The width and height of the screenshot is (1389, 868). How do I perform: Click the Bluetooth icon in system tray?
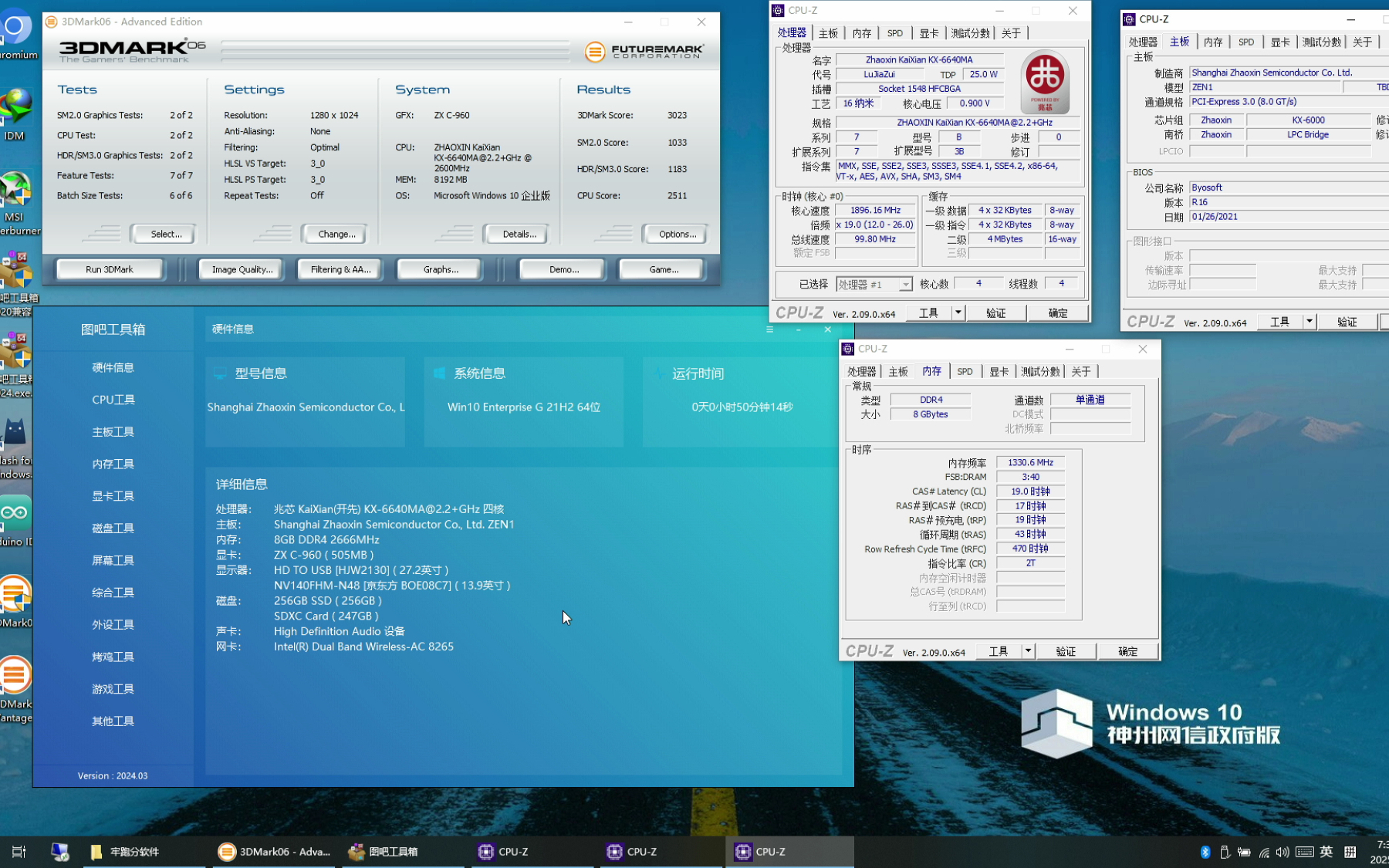[1205, 852]
